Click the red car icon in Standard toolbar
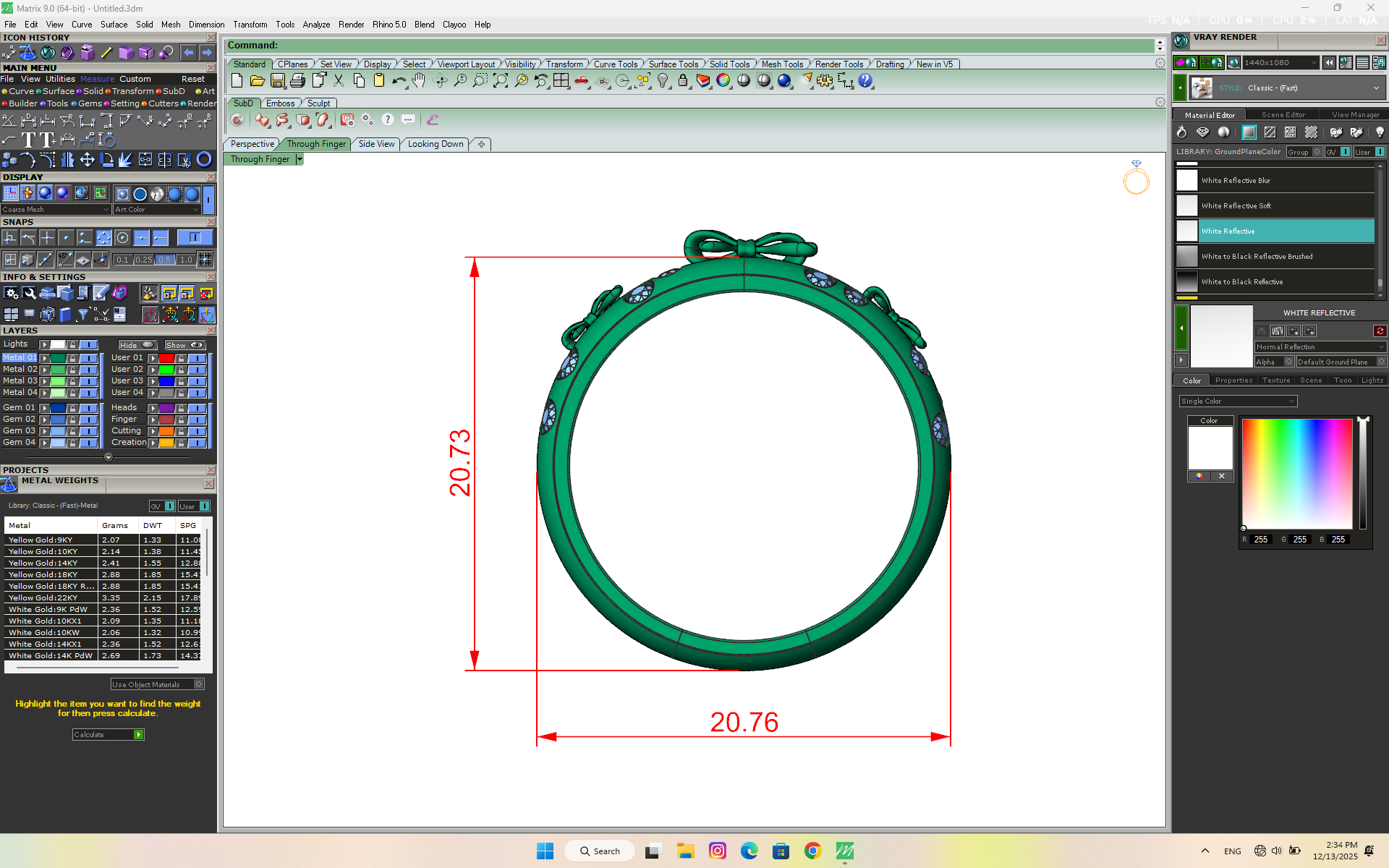 (x=582, y=81)
